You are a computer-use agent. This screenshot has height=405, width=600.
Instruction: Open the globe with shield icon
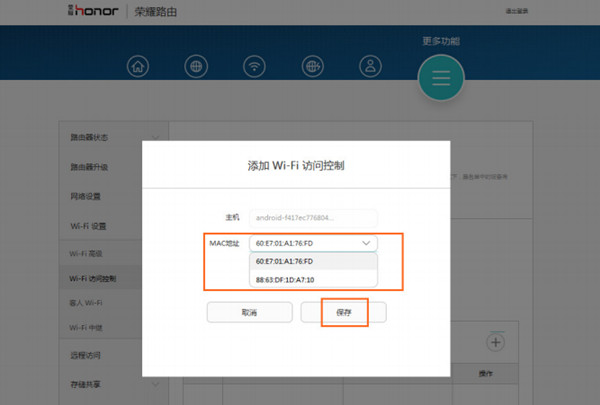point(313,67)
